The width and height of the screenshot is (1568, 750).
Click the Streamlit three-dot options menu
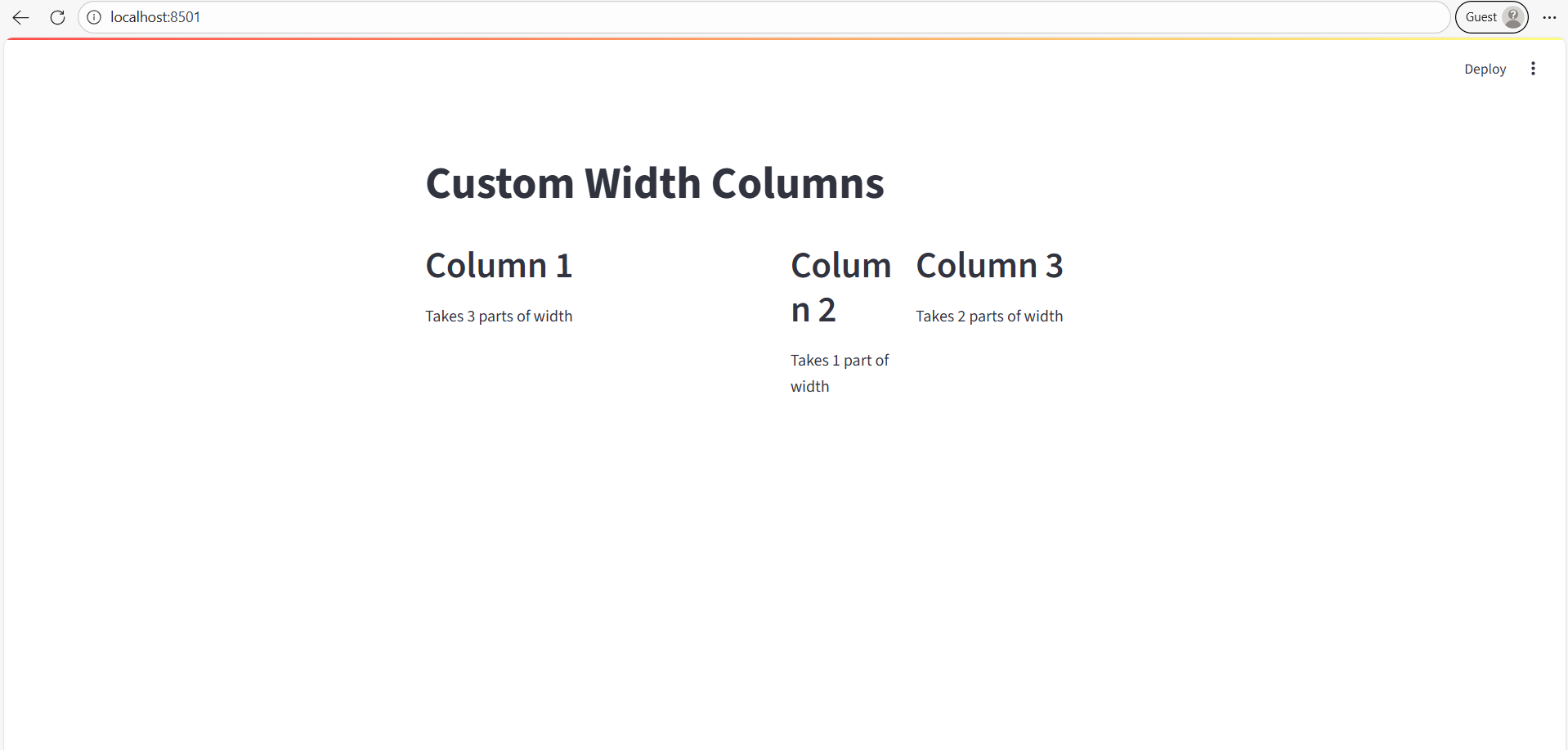[1534, 69]
